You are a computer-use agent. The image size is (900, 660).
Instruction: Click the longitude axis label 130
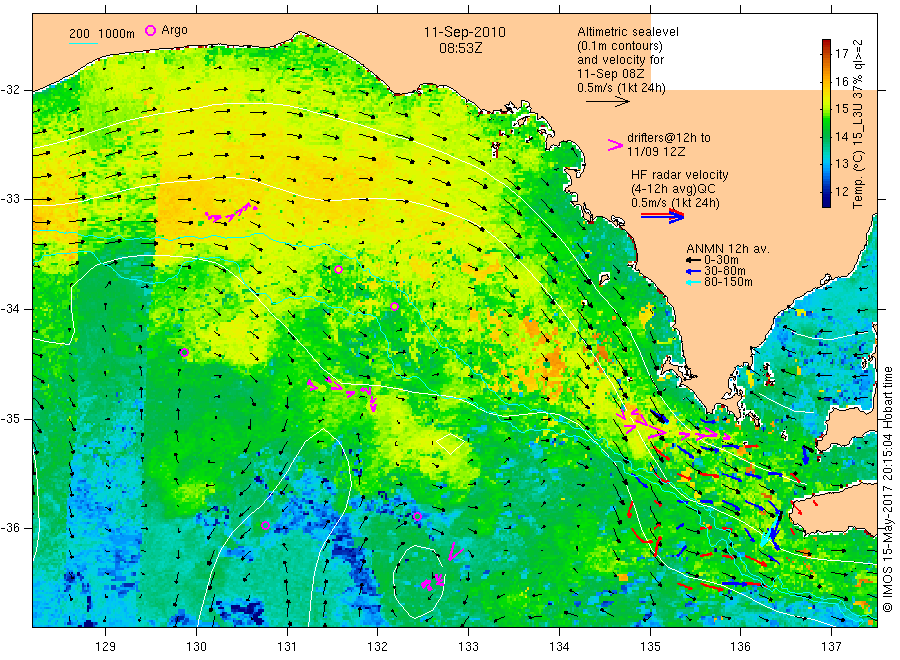tap(196, 647)
